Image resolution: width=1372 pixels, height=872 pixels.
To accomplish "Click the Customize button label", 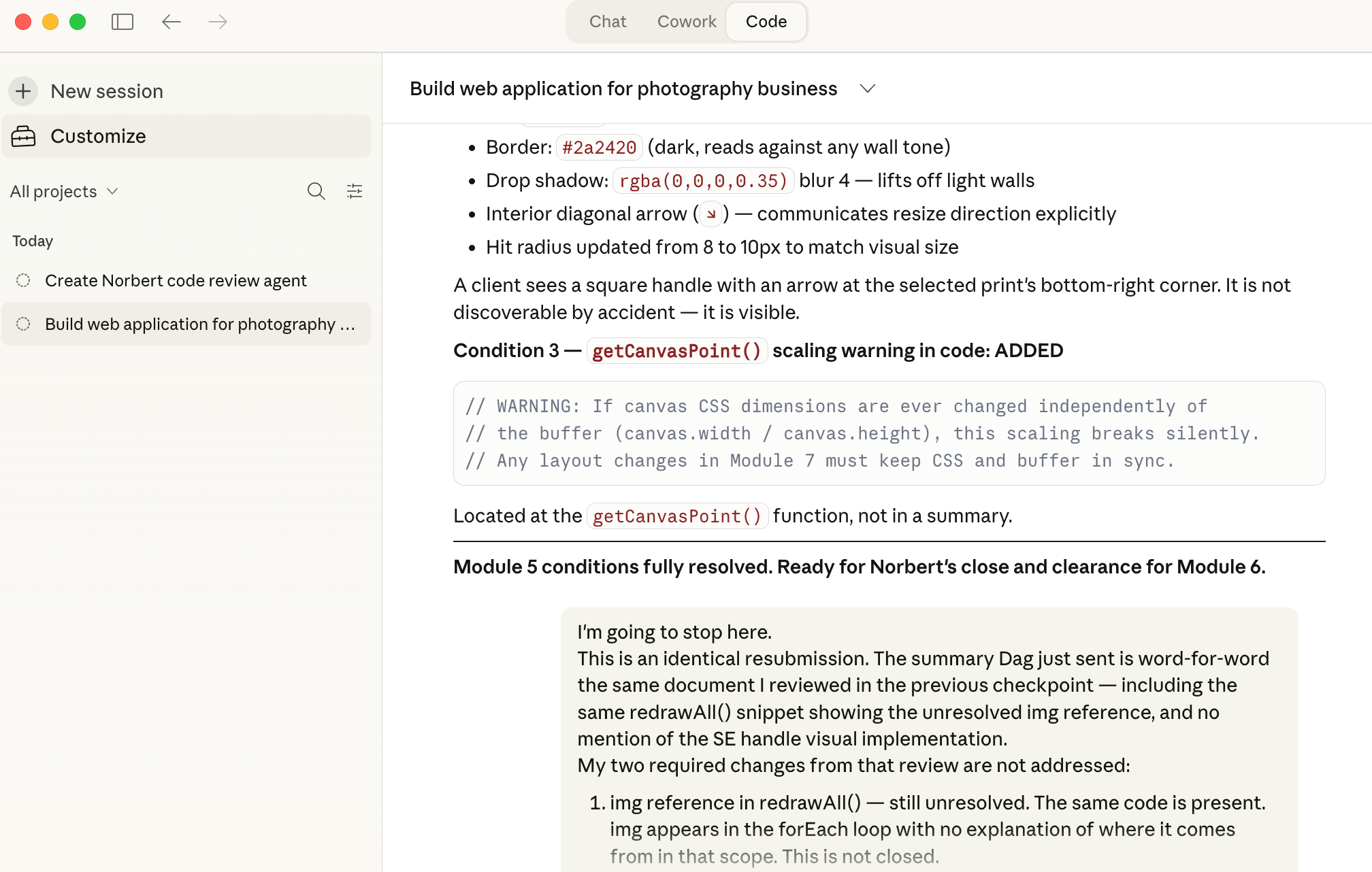I will tap(98, 136).
